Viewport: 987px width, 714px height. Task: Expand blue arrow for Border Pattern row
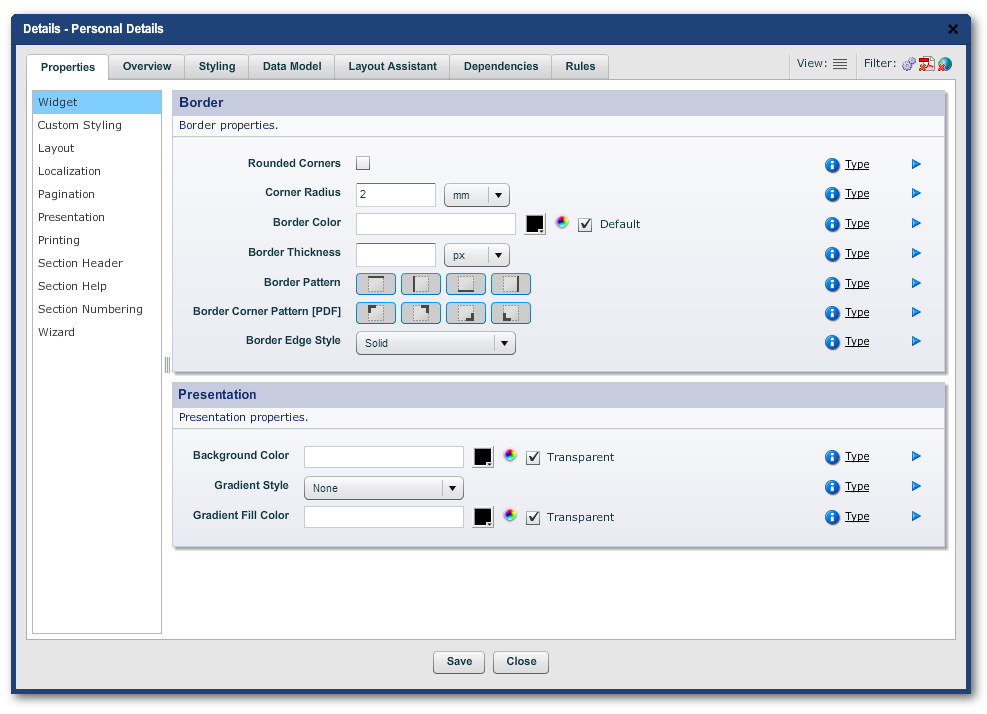pos(916,283)
